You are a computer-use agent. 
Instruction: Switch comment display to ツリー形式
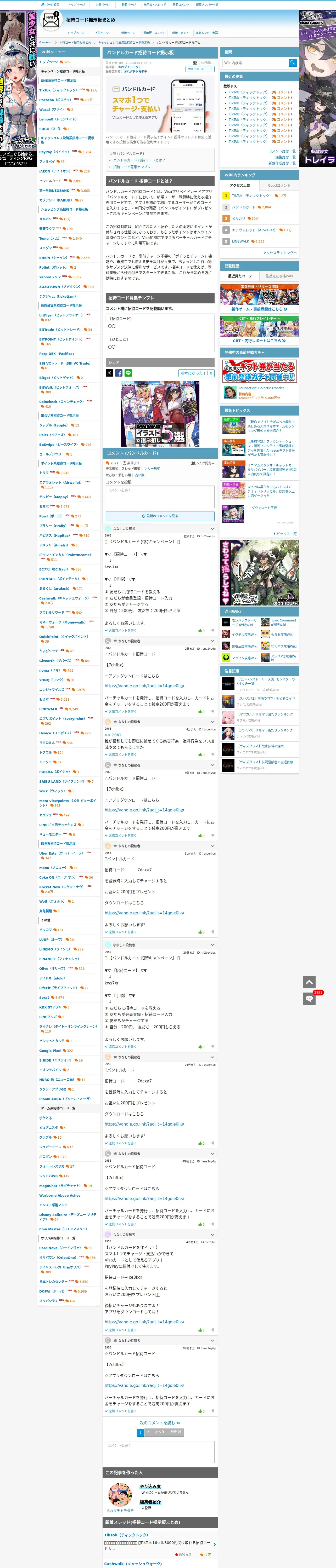[153, 469]
